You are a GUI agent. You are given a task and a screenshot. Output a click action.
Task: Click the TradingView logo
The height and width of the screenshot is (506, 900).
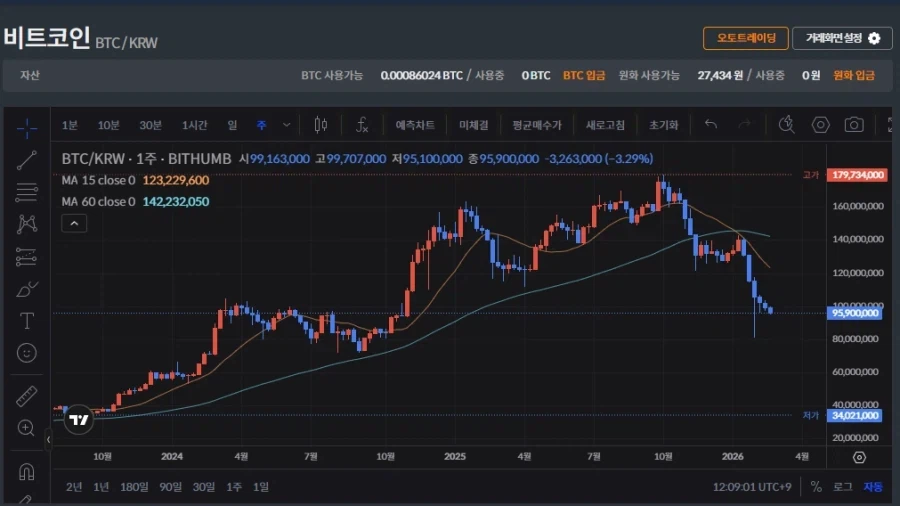pyautogui.click(x=79, y=420)
